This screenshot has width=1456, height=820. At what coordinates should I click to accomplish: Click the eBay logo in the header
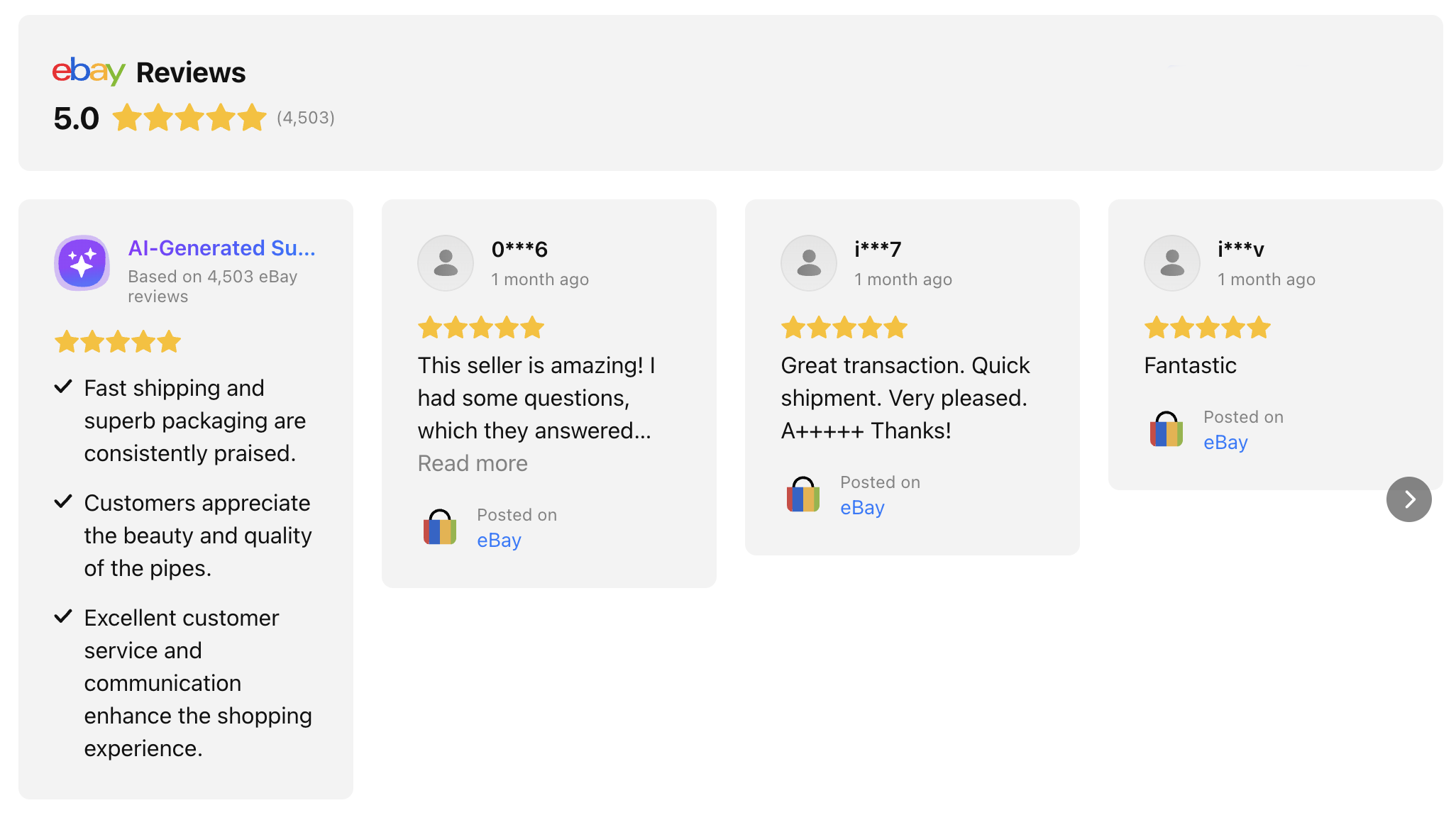tap(88, 72)
